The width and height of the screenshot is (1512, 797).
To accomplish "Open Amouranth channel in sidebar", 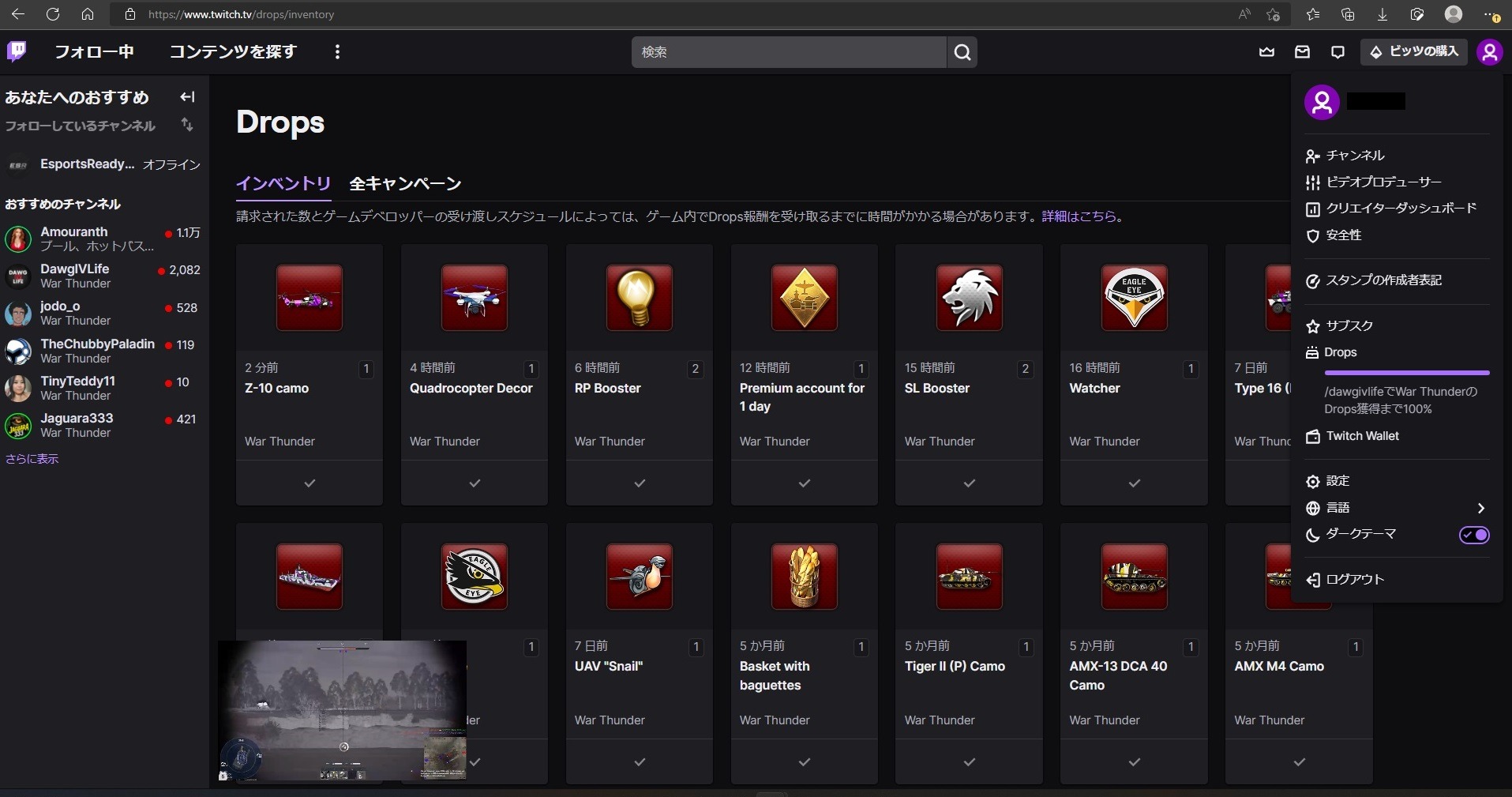I will pos(103,239).
